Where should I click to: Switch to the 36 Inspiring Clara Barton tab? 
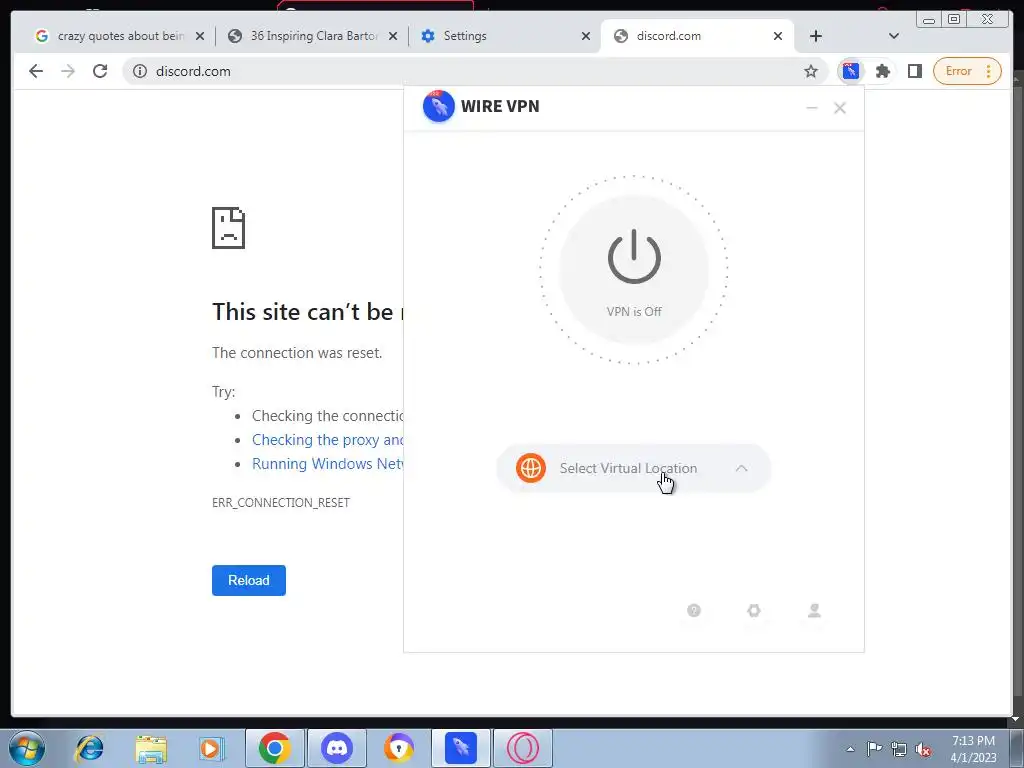click(x=313, y=36)
